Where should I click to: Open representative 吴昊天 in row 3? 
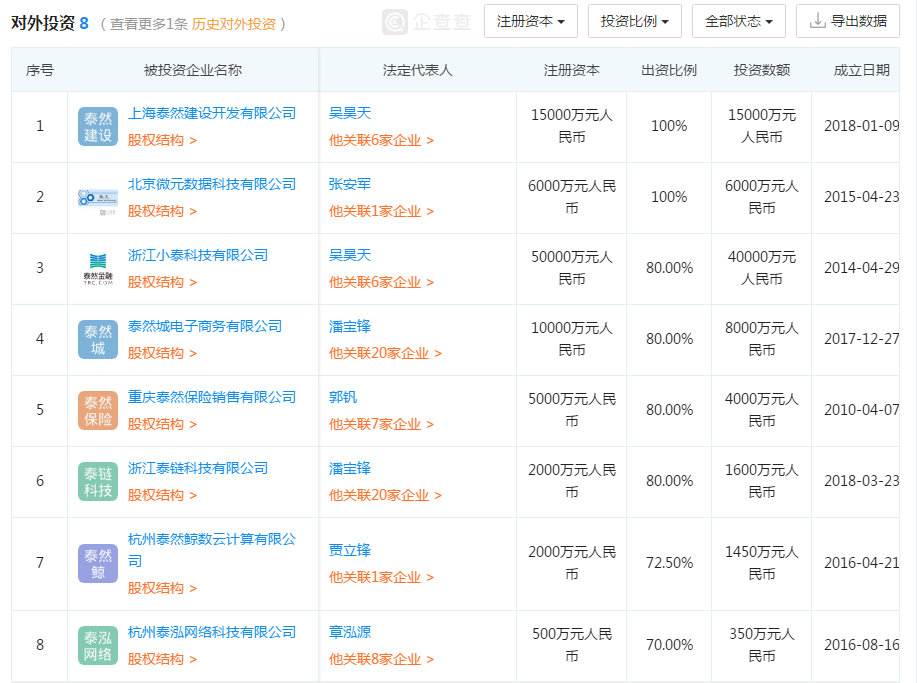(x=350, y=255)
